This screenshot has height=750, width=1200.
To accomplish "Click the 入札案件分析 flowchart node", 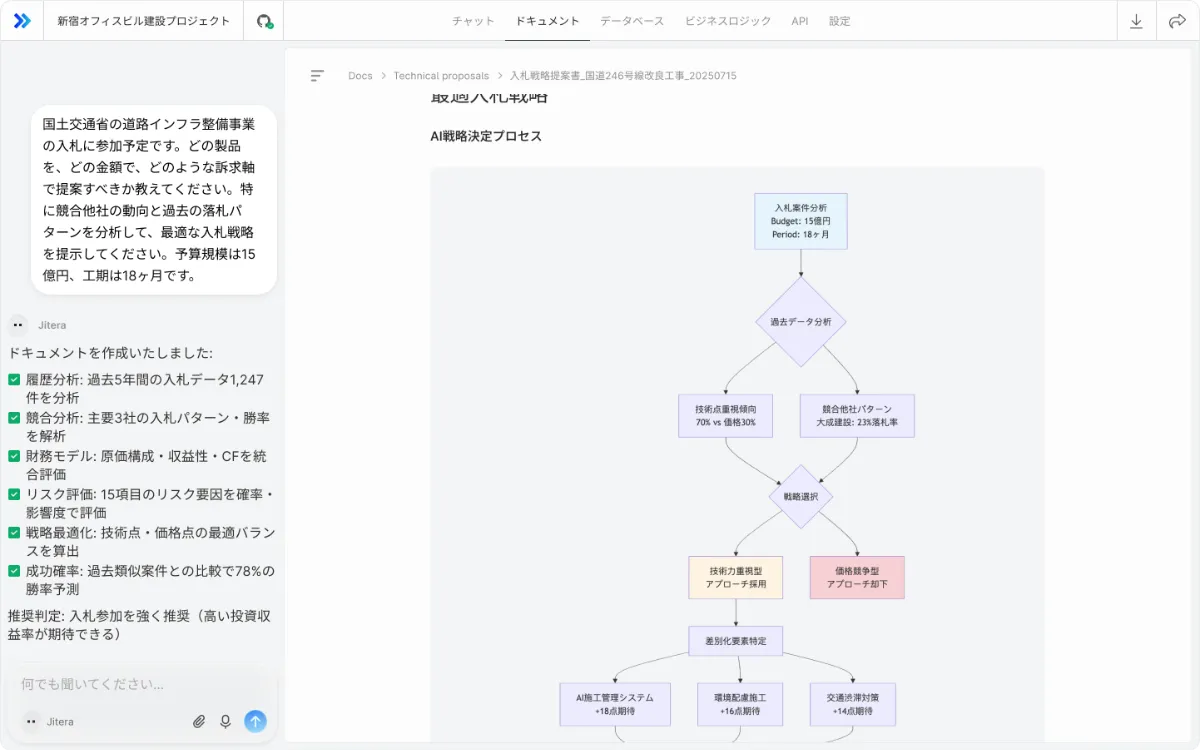I will coord(801,221).
